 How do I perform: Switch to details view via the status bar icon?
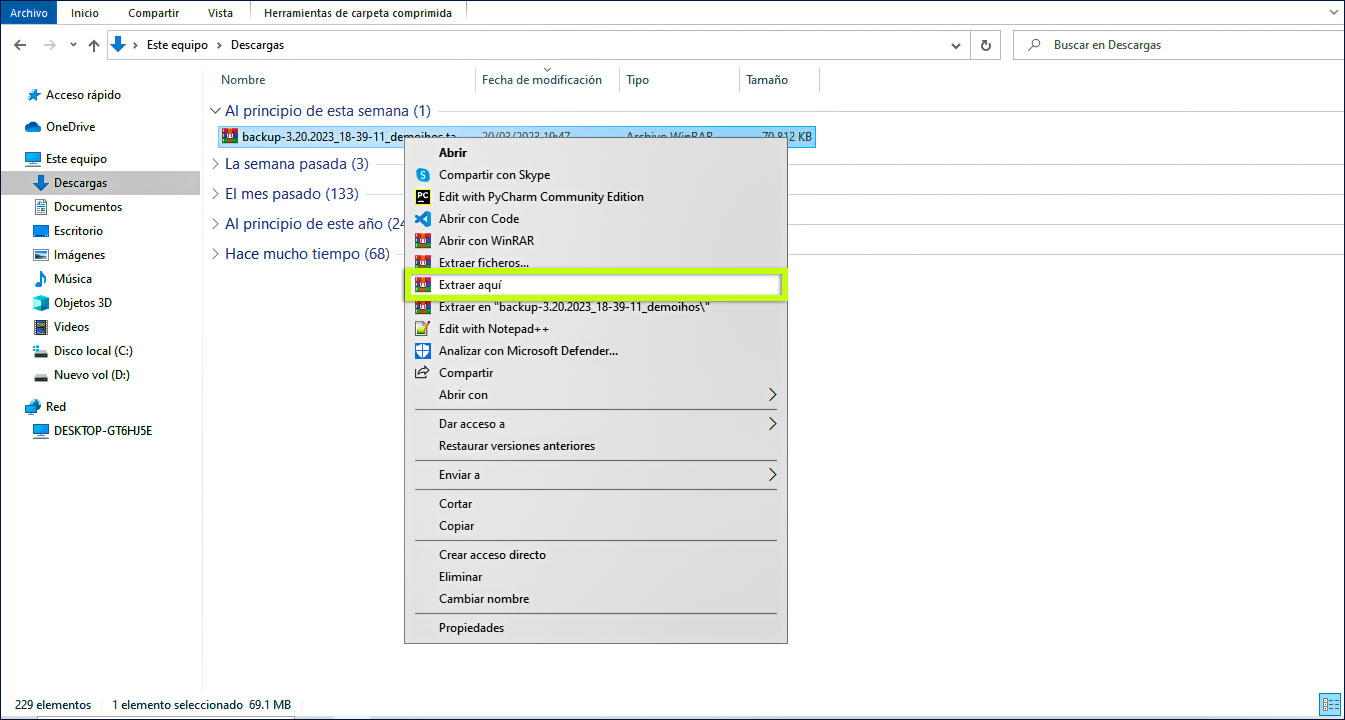pyautogui.click(x=1330, y=704)
